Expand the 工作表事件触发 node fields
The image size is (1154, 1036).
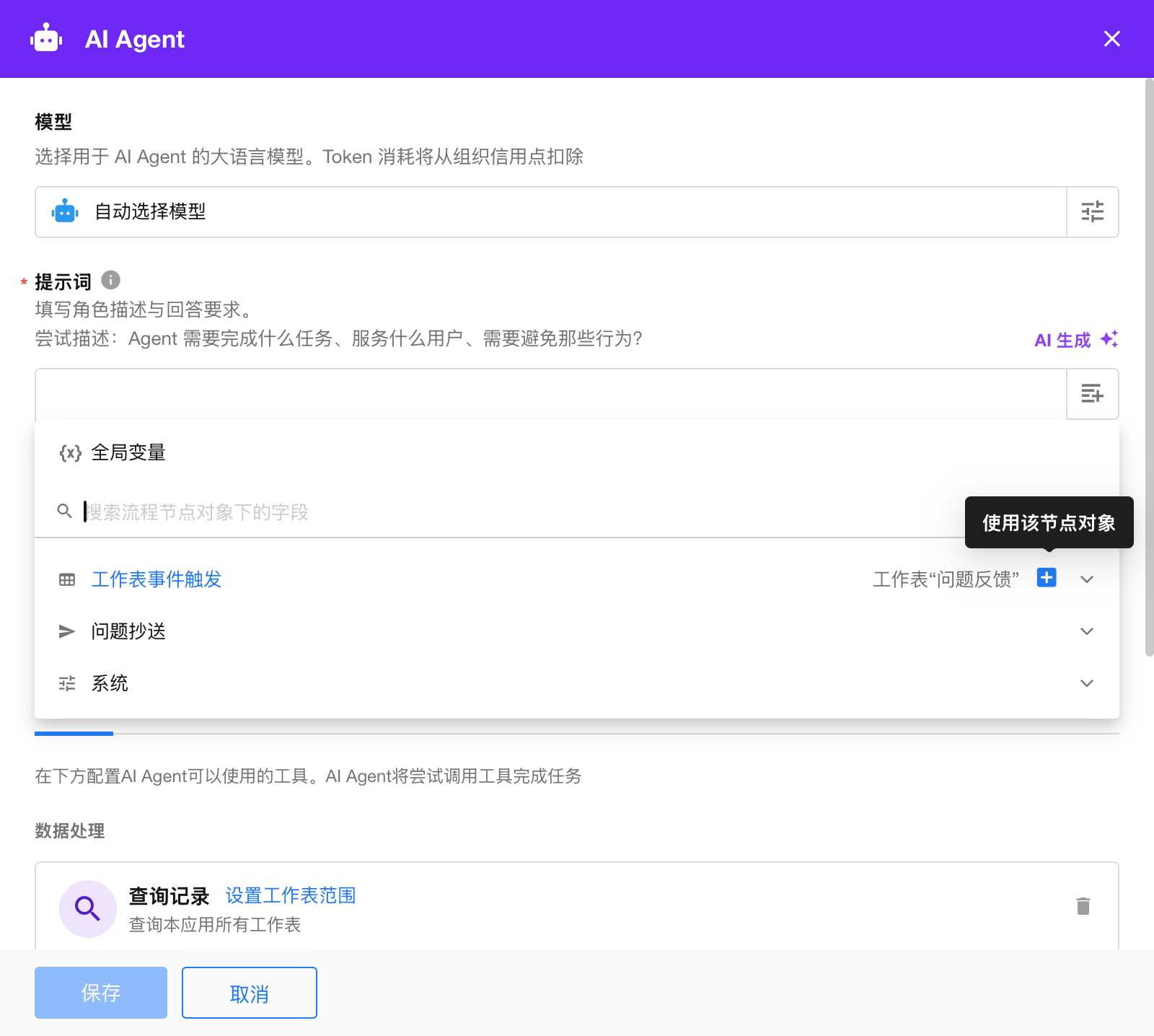pos(1086,579)
